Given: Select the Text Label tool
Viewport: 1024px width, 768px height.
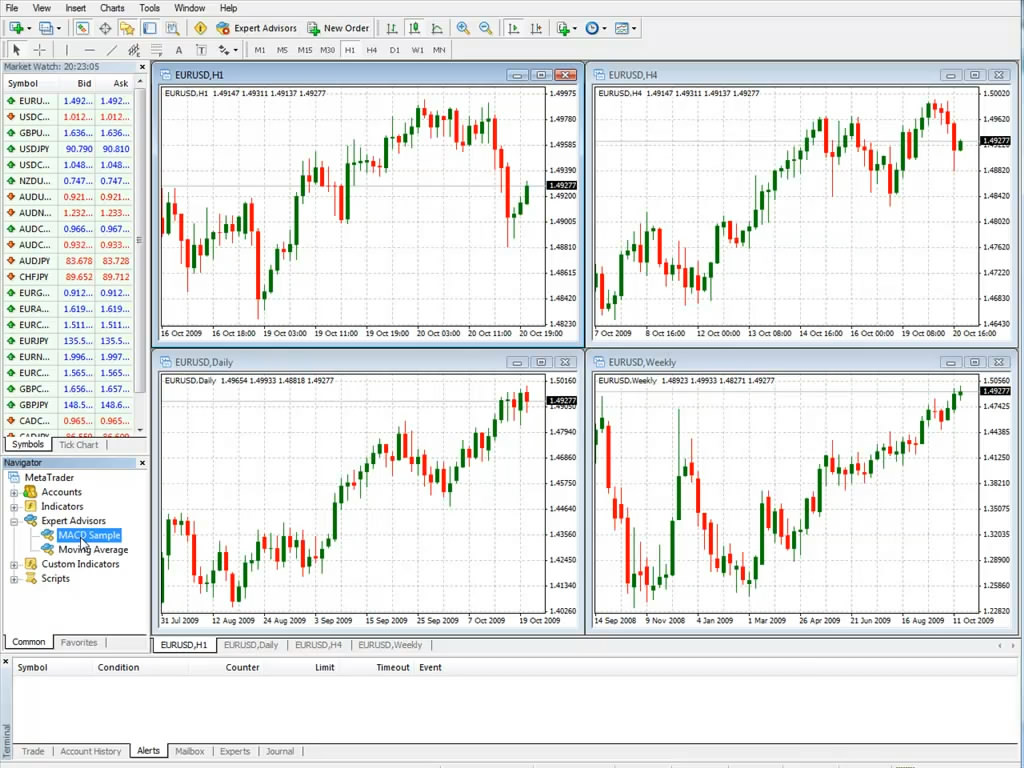Looking at the screenshot, I should (x=201, y=50).
